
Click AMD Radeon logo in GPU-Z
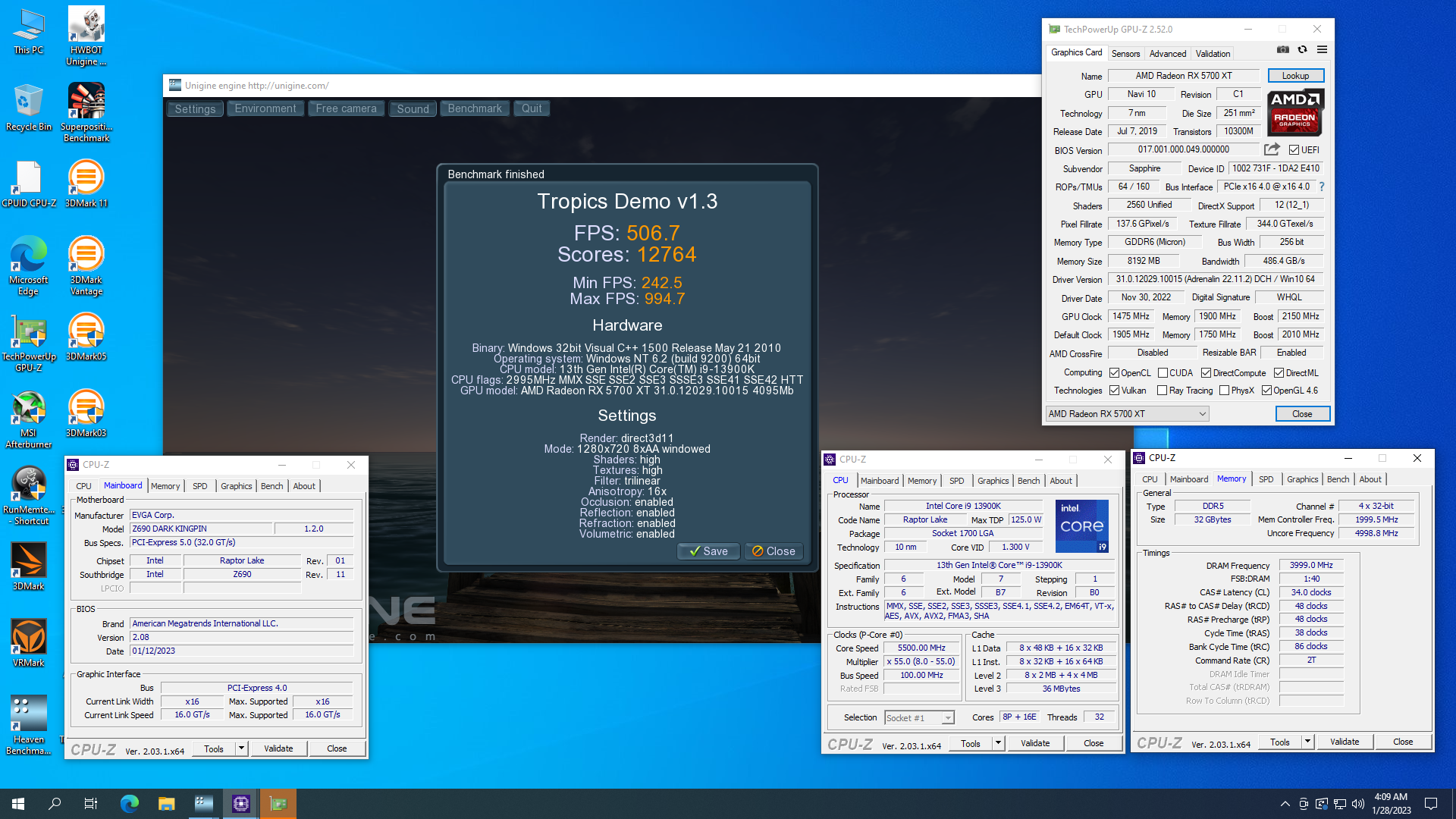coord(1295,111)
